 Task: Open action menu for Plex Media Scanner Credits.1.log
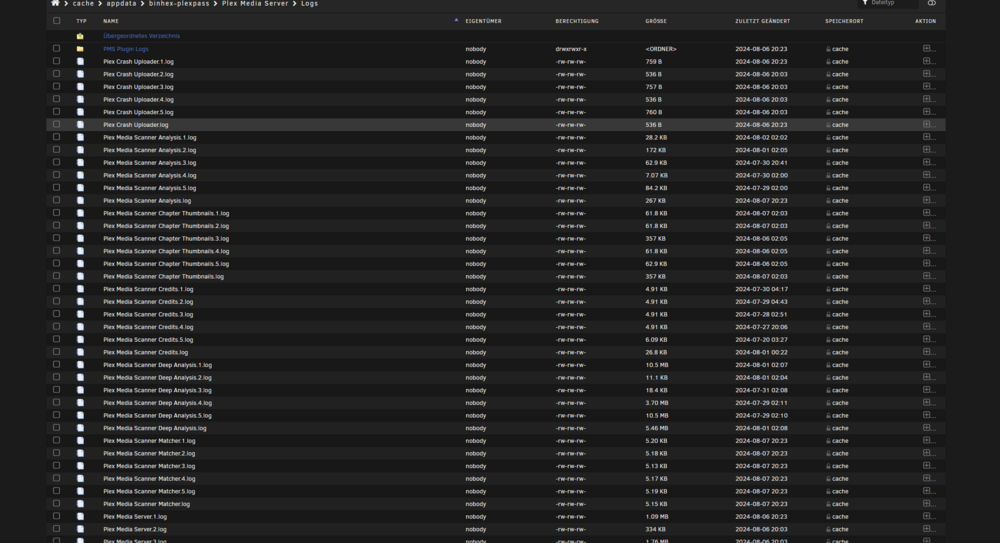point(928,289)
